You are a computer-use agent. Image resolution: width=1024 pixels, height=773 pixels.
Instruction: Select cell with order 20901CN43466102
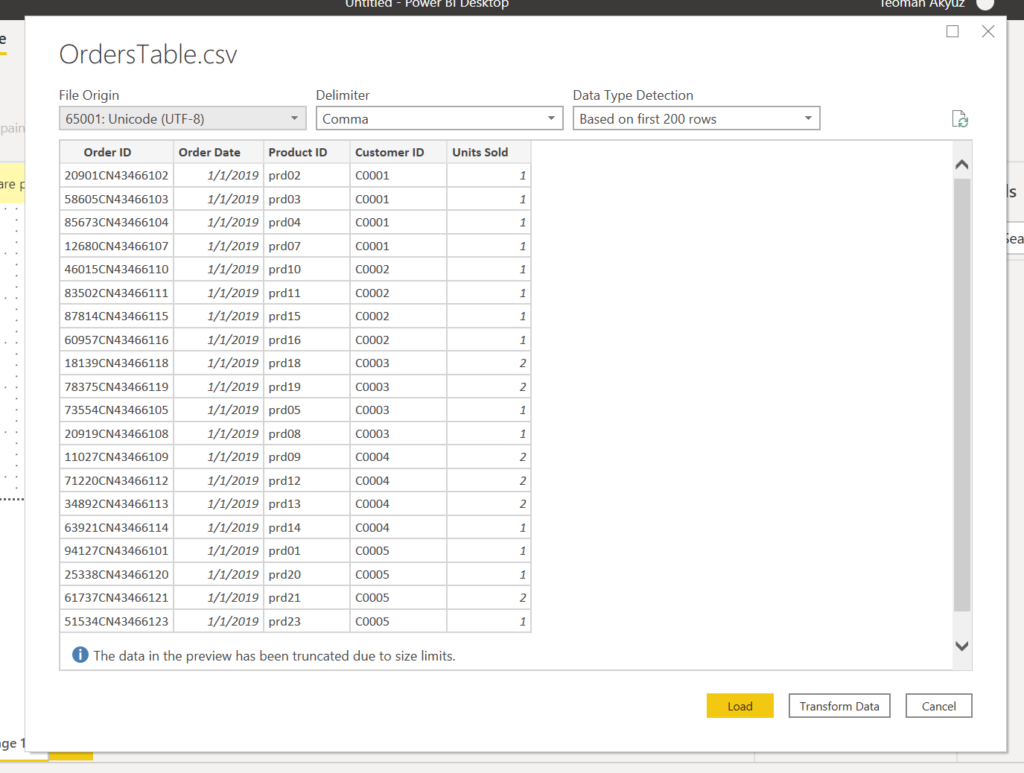coord(116,176)
